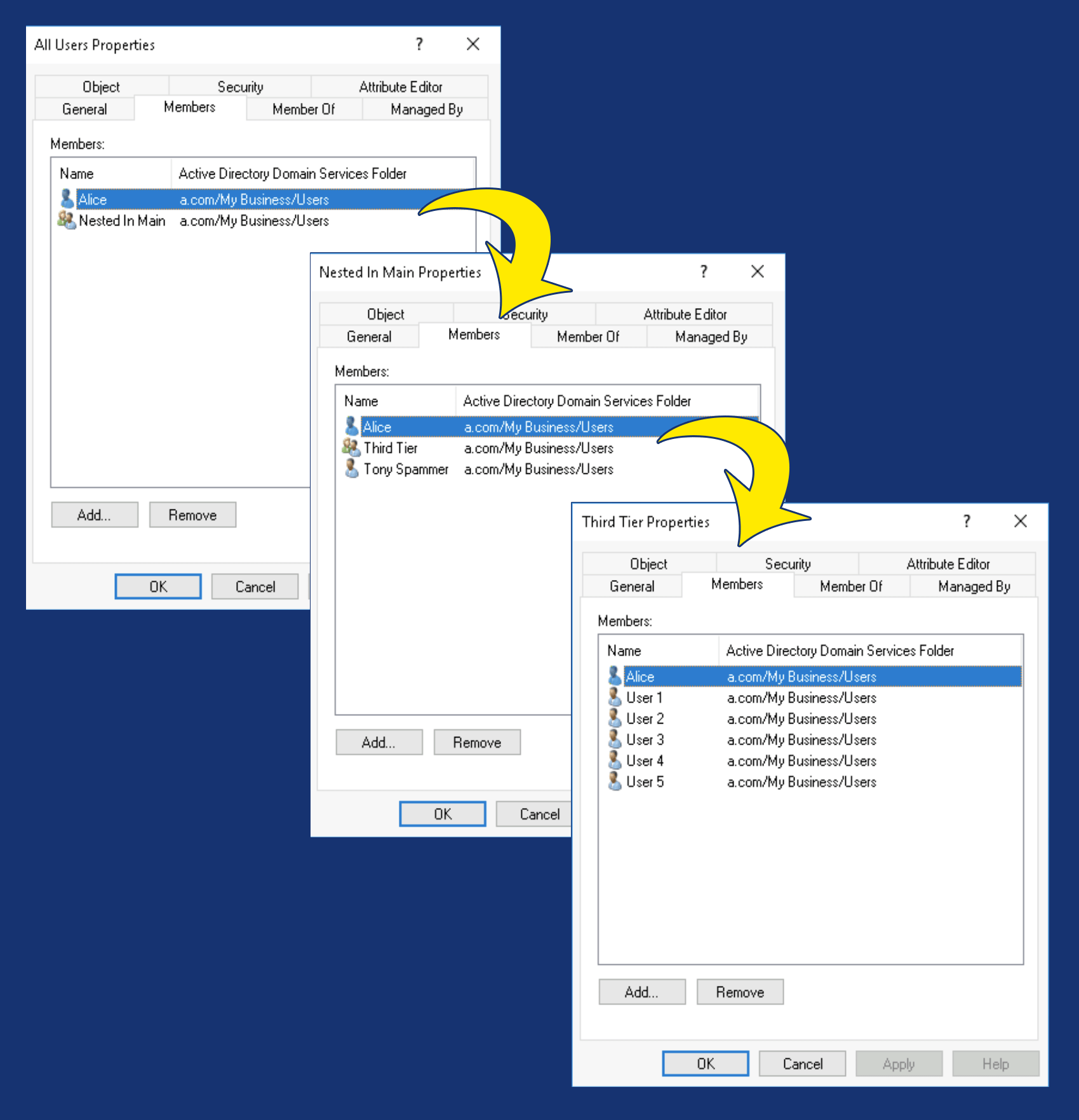
Task: Click the User 1 user icon
Action: (x=614, y=698)
